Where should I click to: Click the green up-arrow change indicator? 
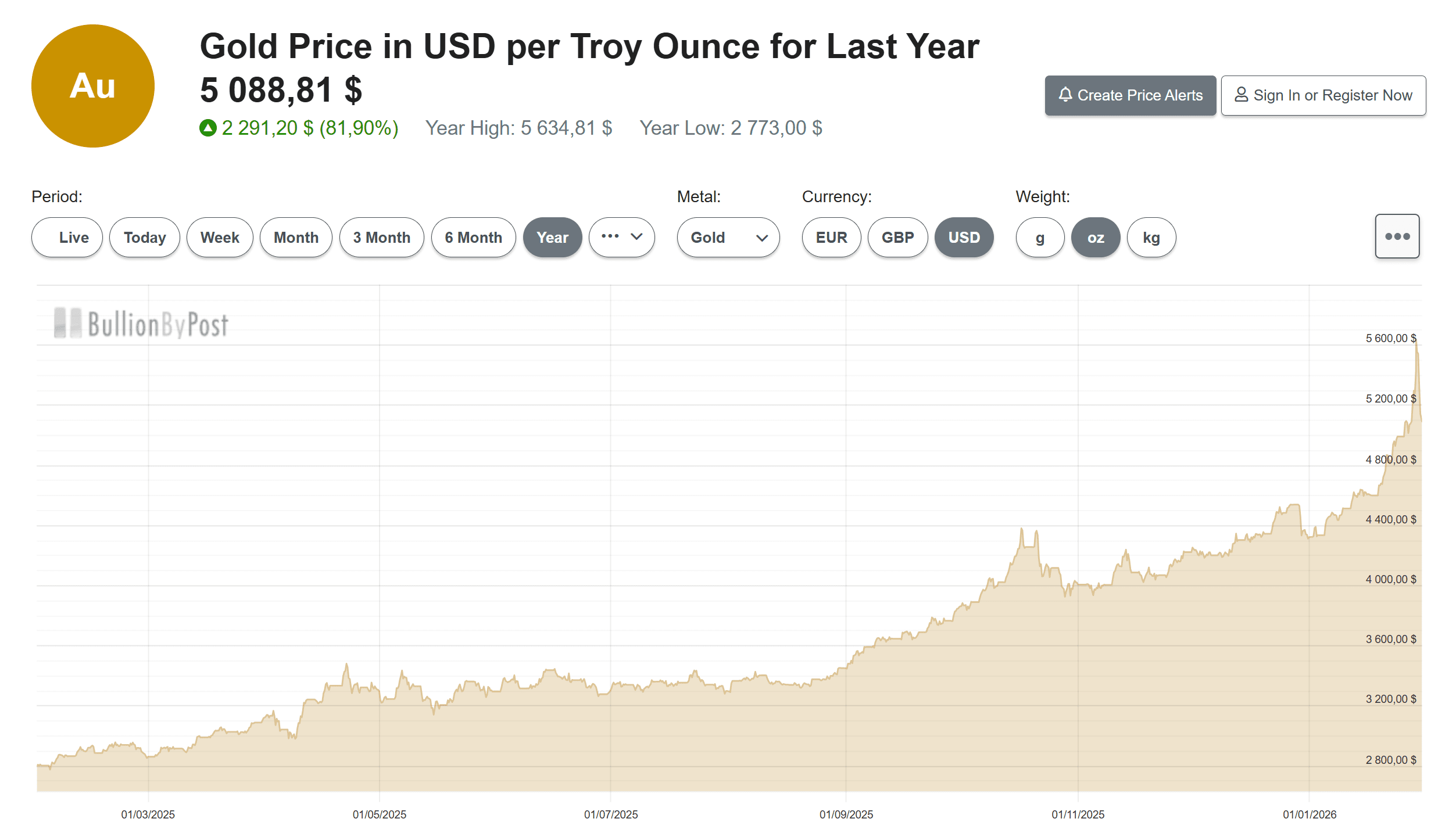(208, 128)
